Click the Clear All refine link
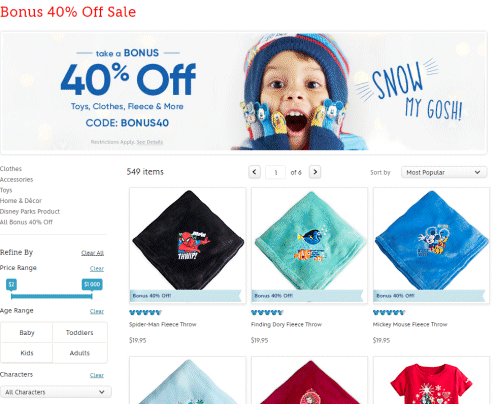Viewport: 500px width, 404px height. tap(92, 253)
